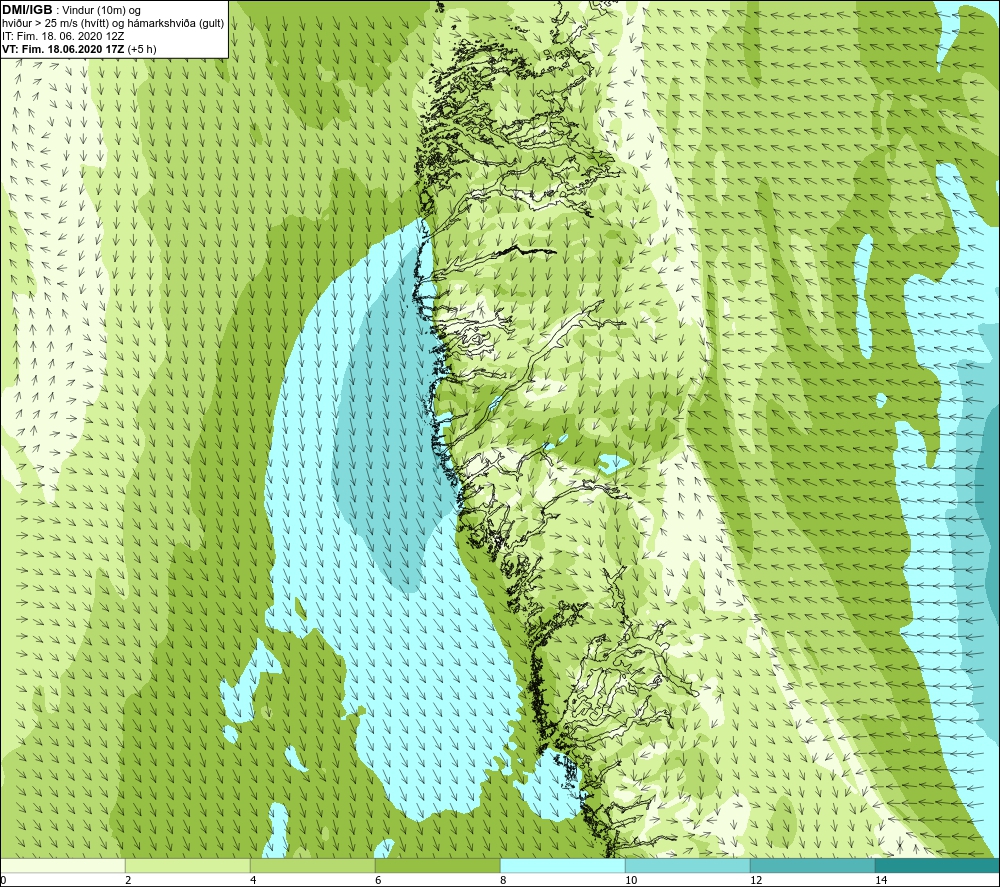Click the 10–12 m/s cyan legend swatch
This screenshot has height=887, width=1000.
(x=688, y=866)
